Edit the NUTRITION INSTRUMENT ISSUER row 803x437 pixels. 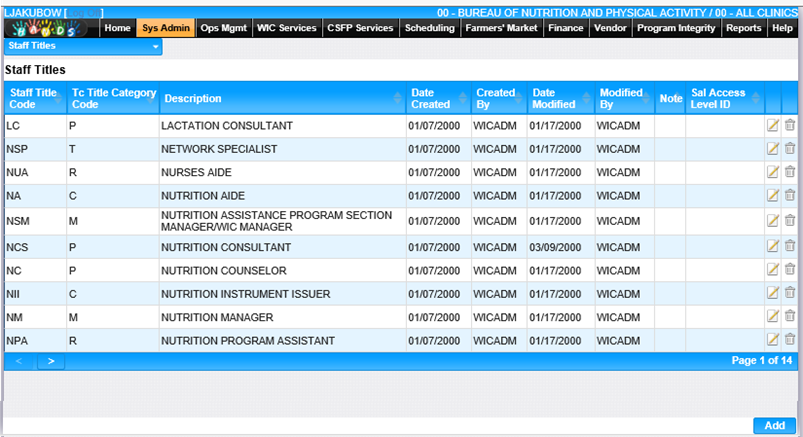(x=773, y=293)
